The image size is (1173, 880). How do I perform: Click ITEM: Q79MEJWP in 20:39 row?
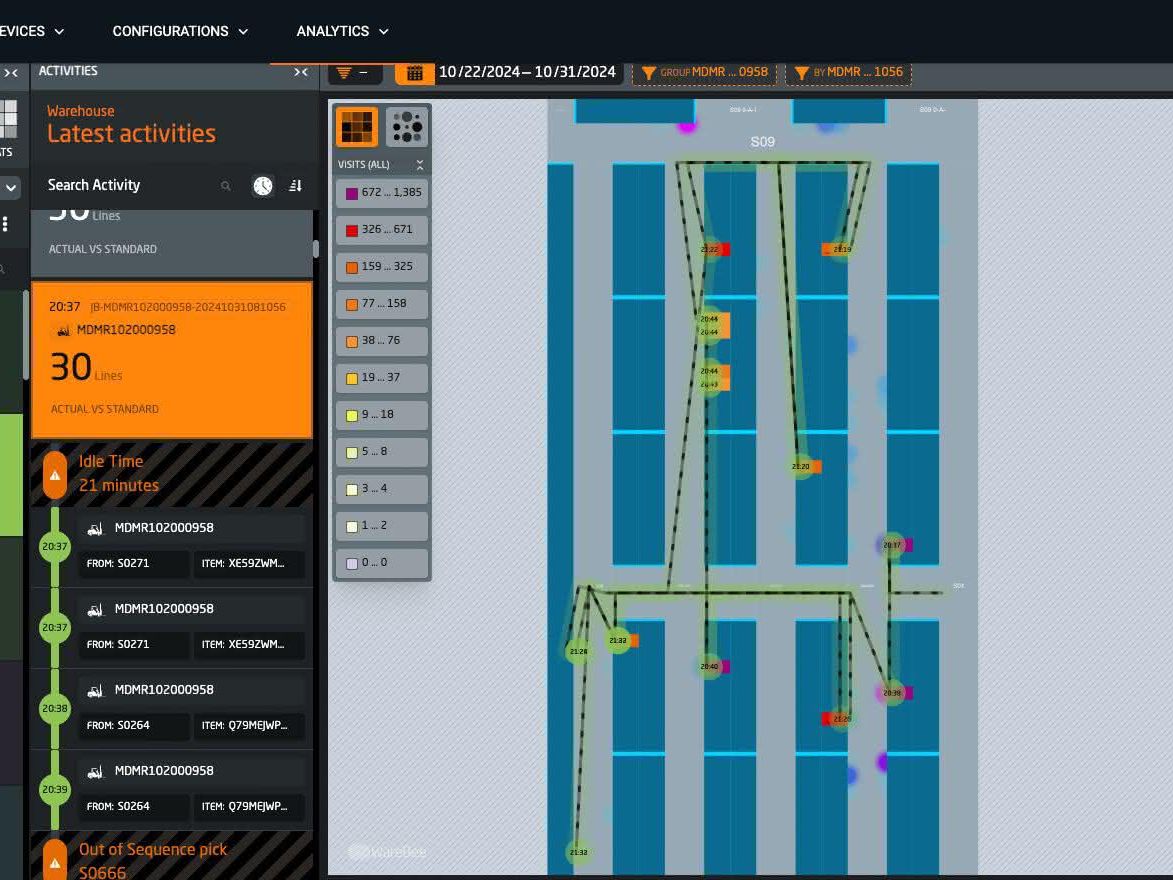248,806
